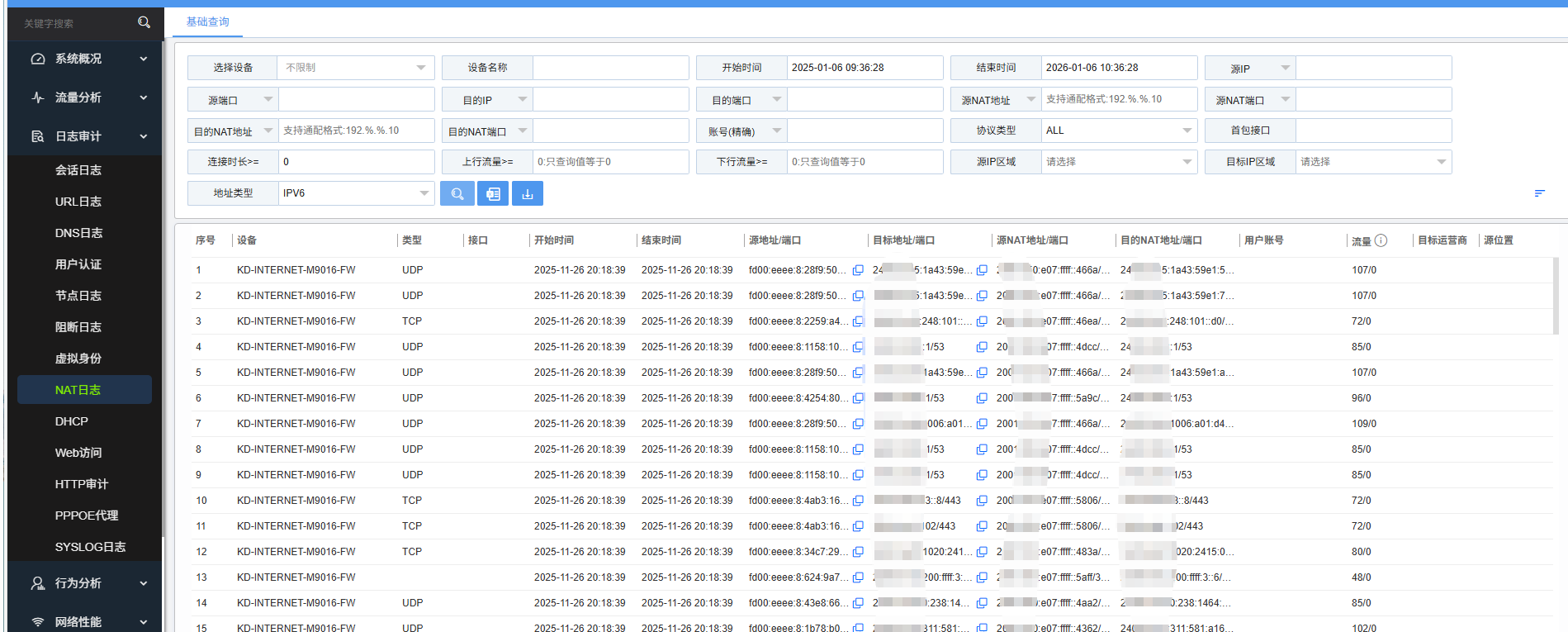Copy source address in row 1

[x=858, y=270]
